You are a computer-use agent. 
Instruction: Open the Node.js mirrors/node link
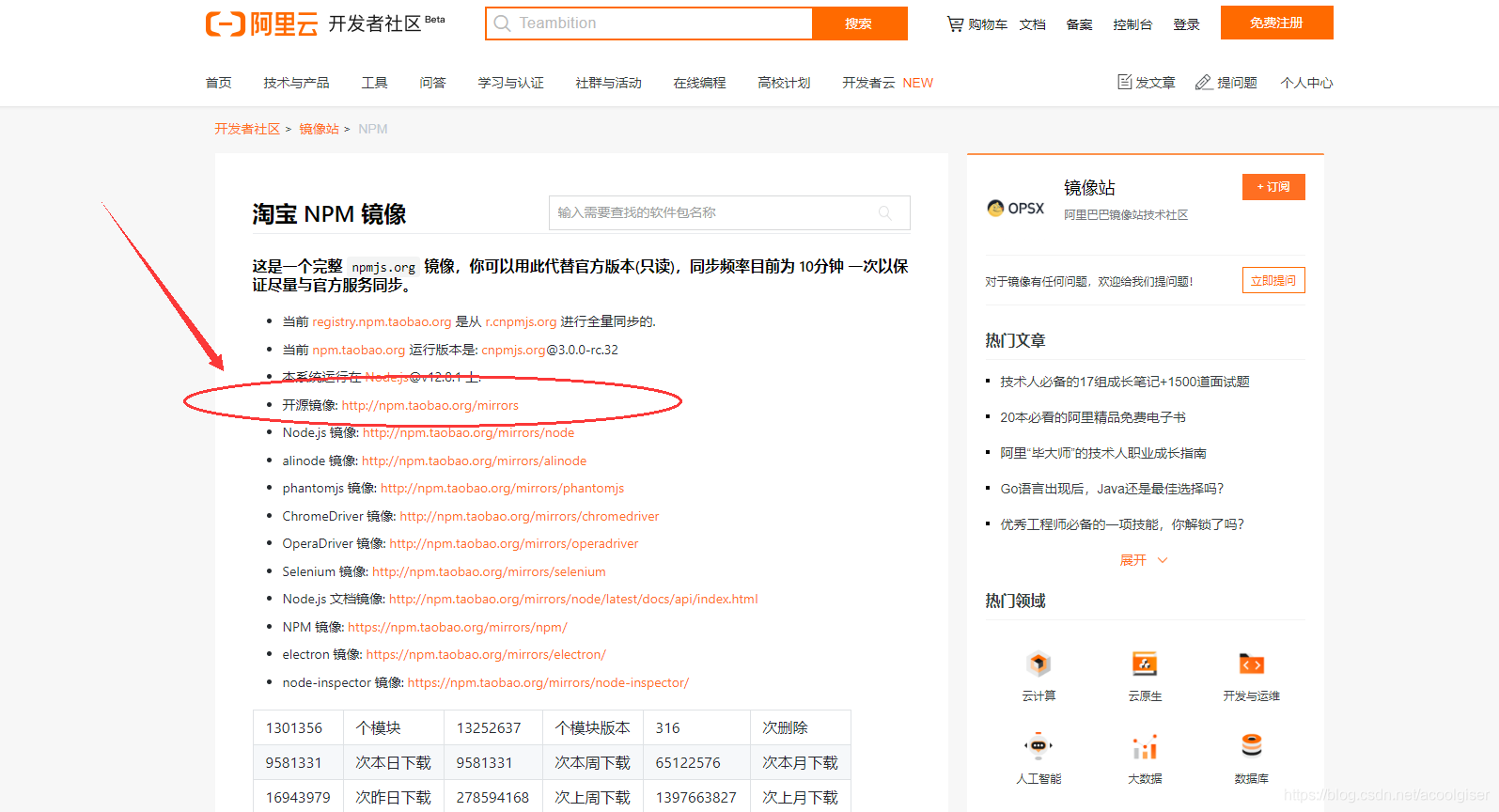(468, 432)
